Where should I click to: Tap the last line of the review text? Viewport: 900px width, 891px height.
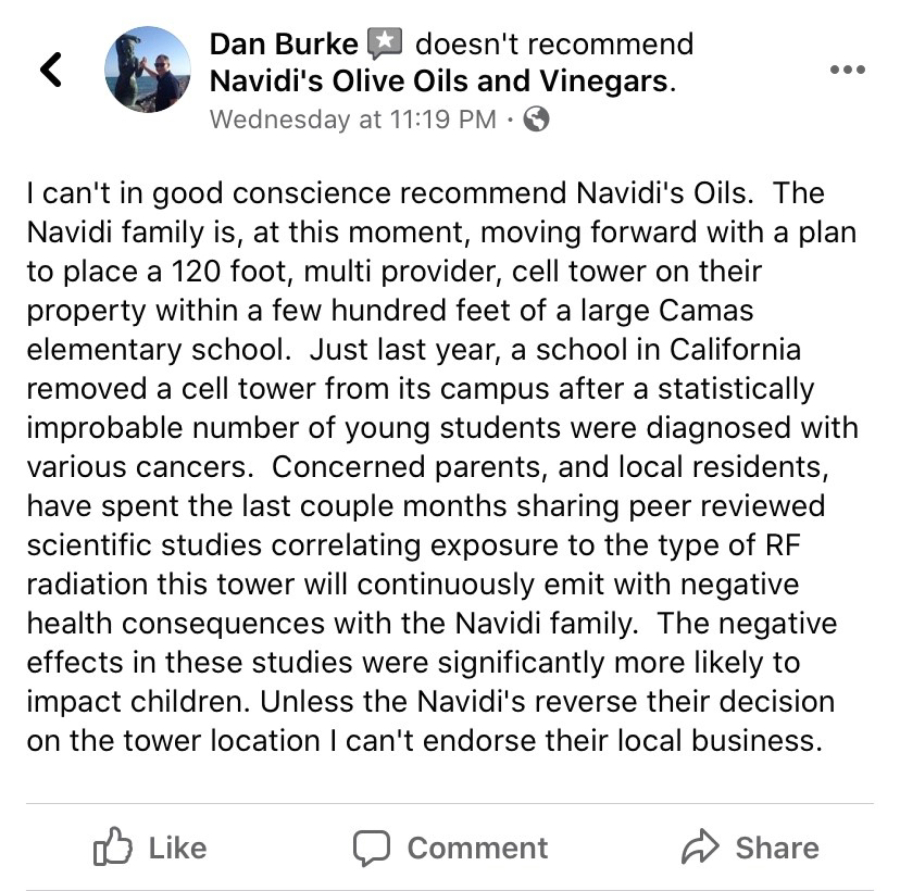click(x=420, y=741)
